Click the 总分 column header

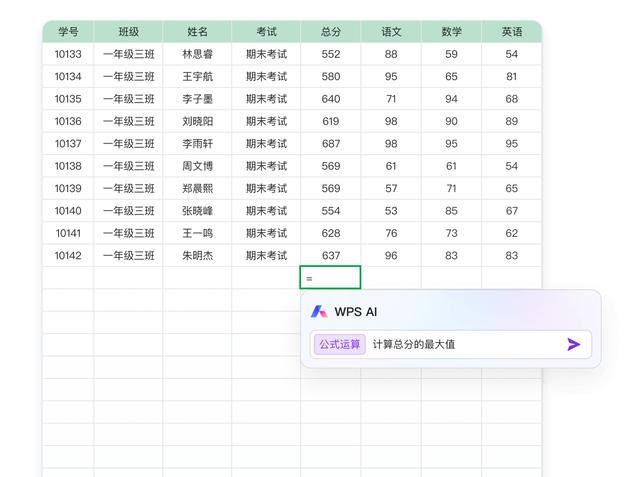tap(331, 32)
